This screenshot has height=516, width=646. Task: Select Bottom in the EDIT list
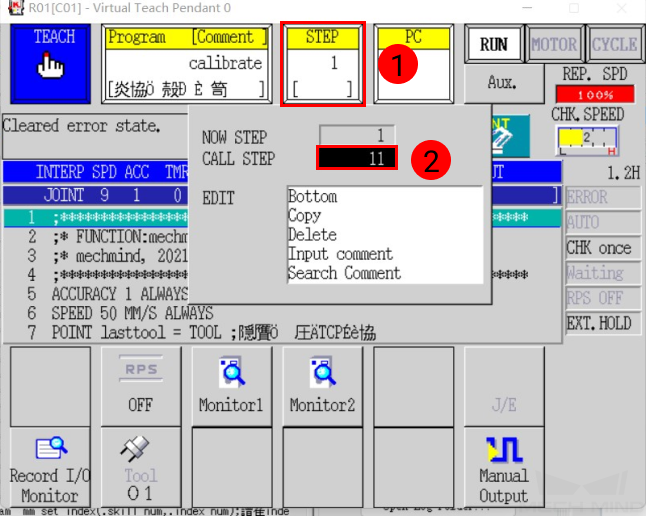click(312, 197)
